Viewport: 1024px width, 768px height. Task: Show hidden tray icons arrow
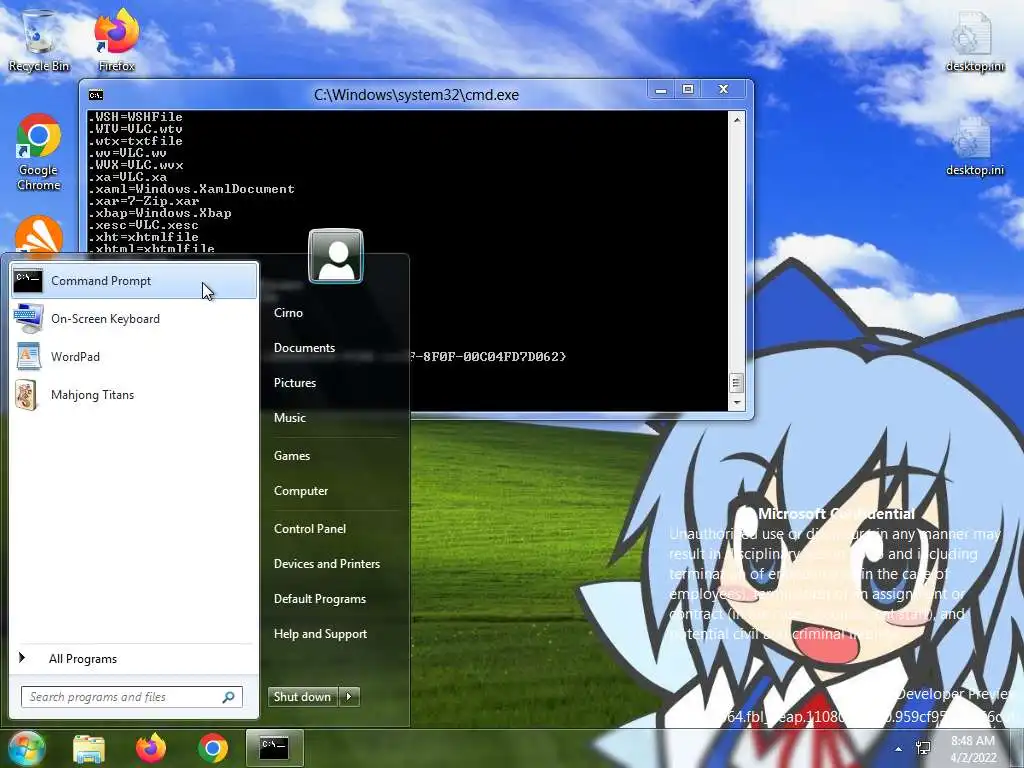pyautogui.click(x=899, y=749)
